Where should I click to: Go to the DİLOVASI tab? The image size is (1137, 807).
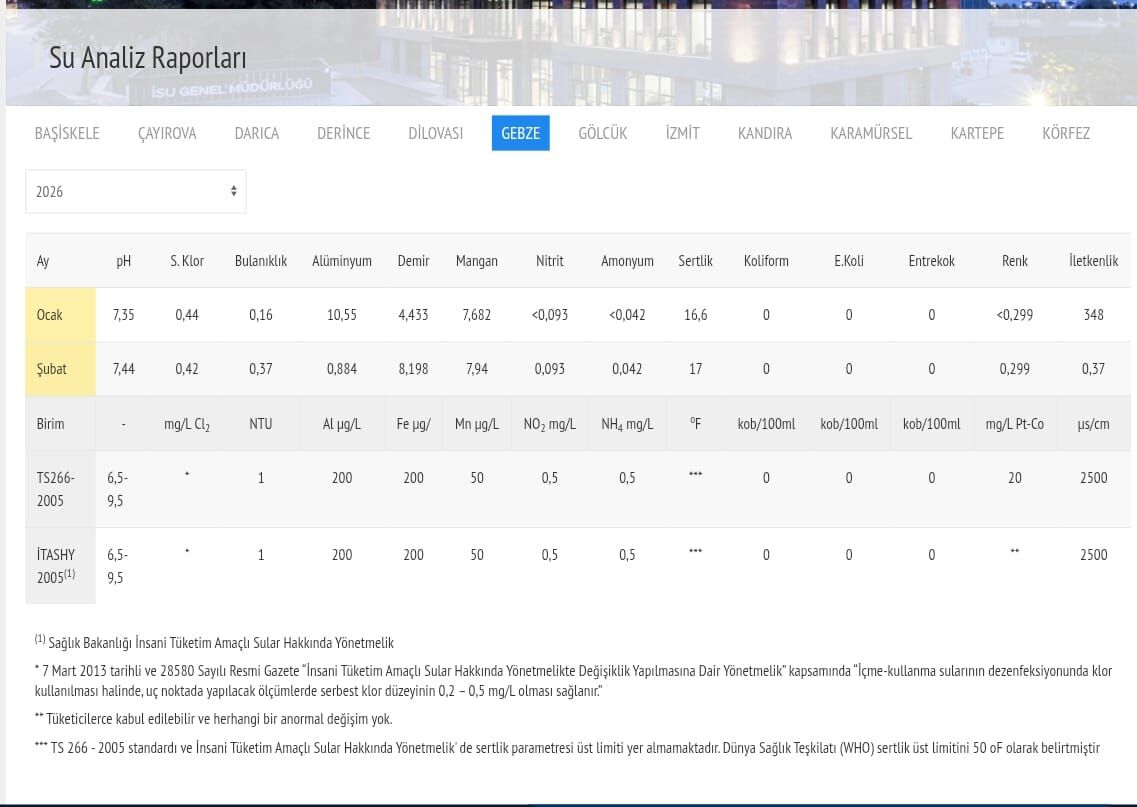[435, 133]
